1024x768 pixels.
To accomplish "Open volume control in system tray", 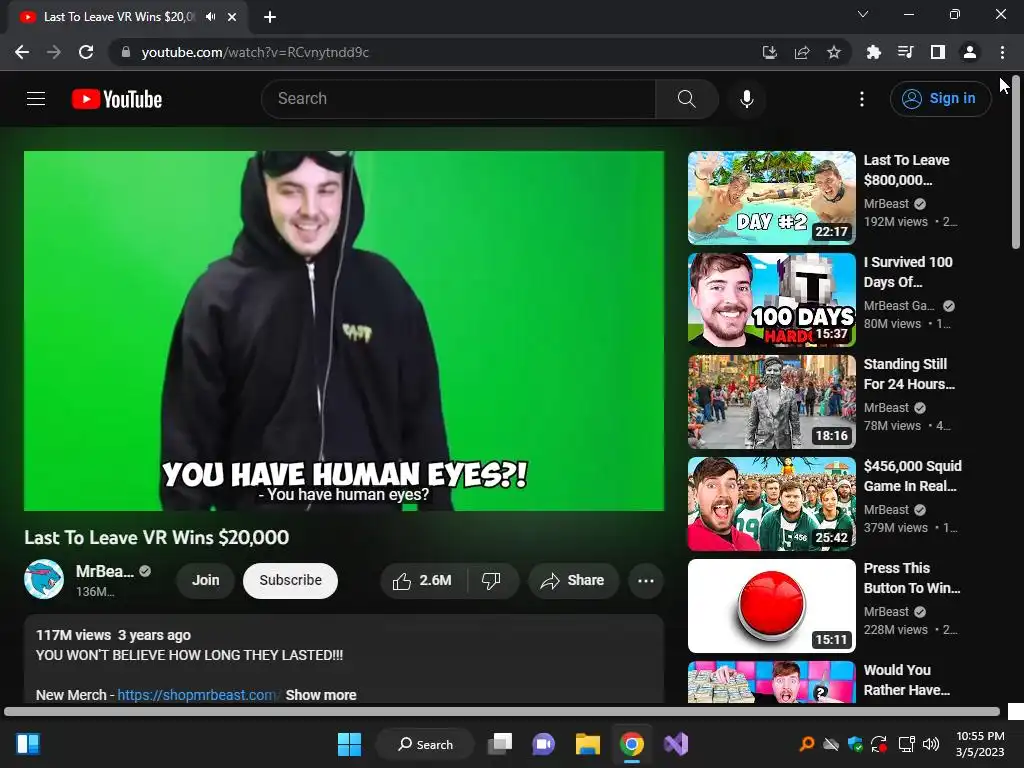I will pos(931,744).
